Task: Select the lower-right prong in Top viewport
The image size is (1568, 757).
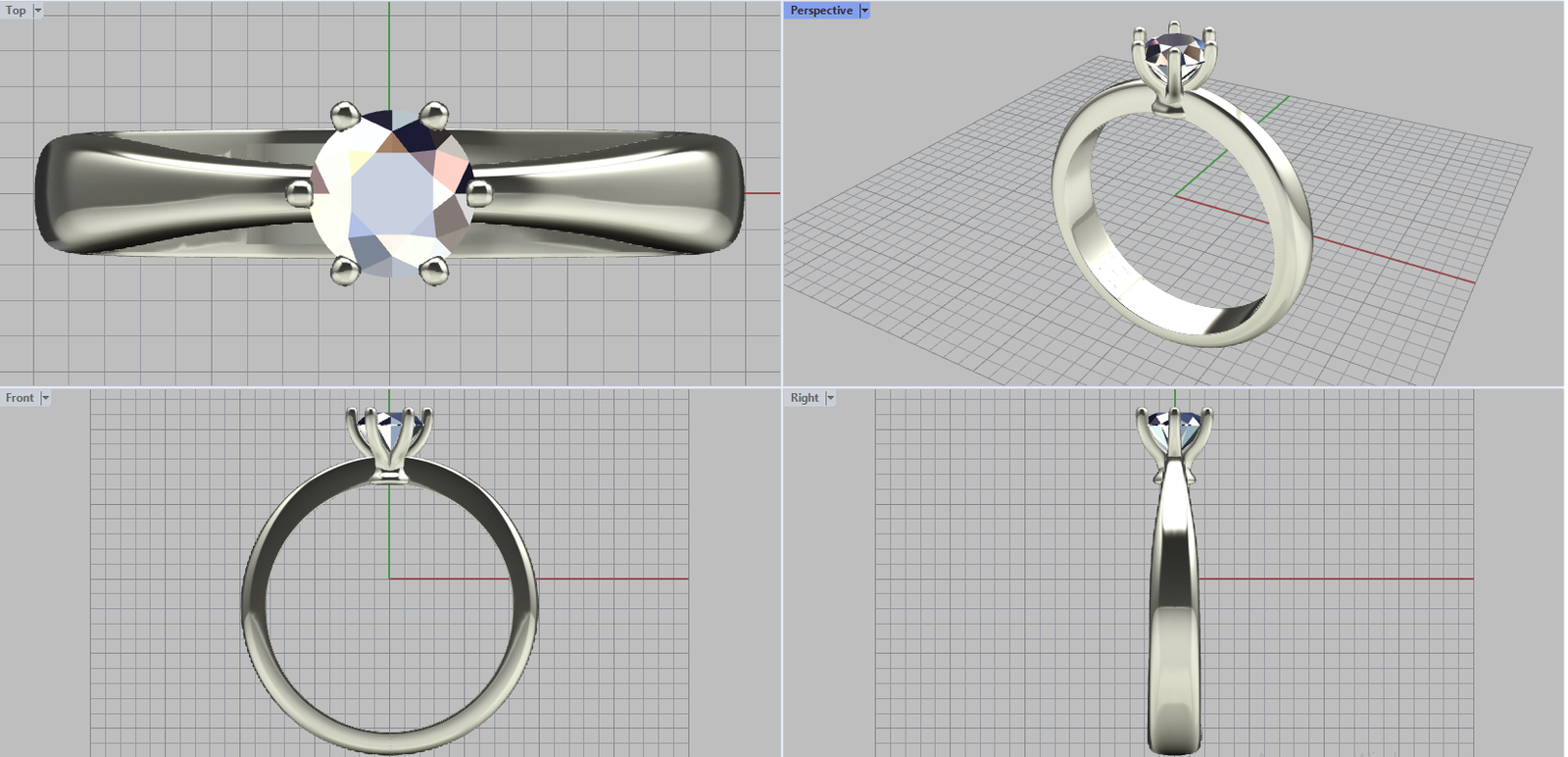Action: [x=434, y=271]
